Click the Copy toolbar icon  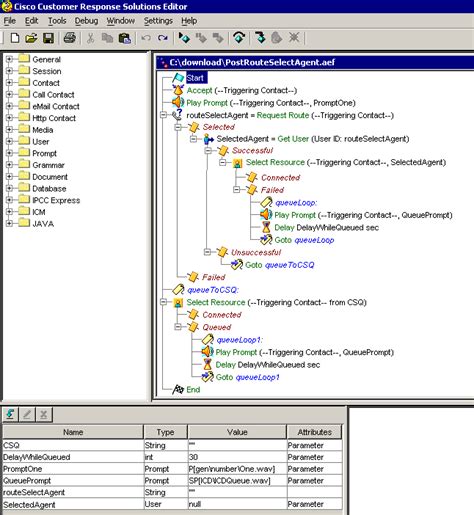(107, 38)
